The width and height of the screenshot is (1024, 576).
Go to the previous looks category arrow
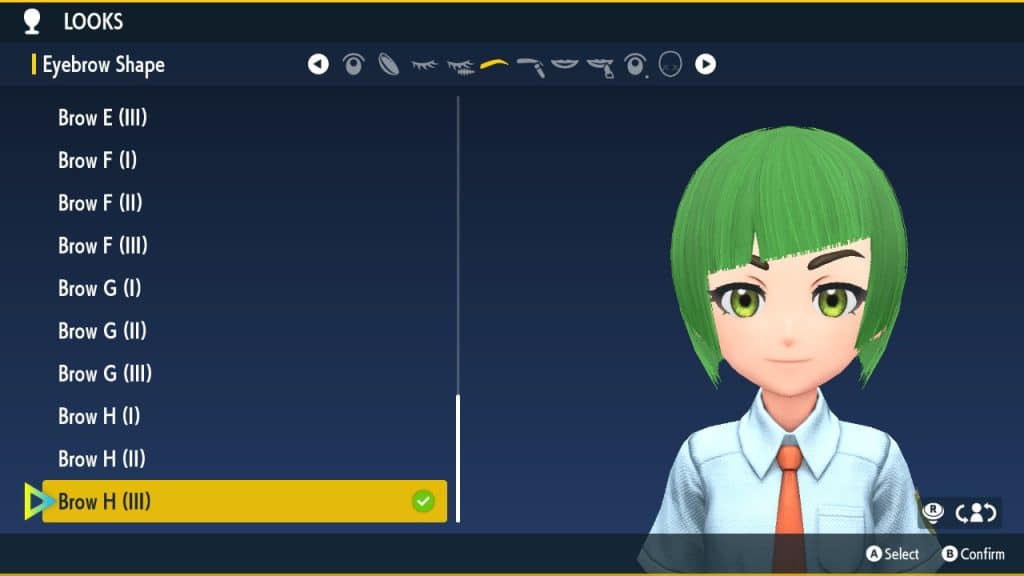[x=318, y=64]
